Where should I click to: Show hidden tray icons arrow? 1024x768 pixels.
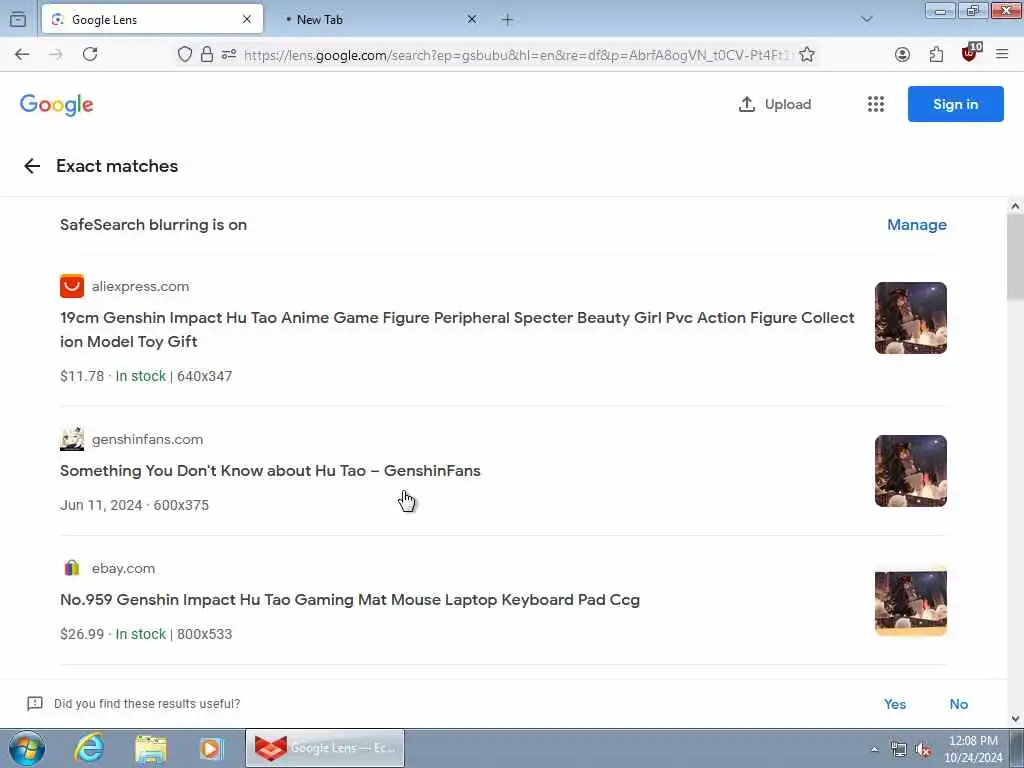click(x=874, y=750)
